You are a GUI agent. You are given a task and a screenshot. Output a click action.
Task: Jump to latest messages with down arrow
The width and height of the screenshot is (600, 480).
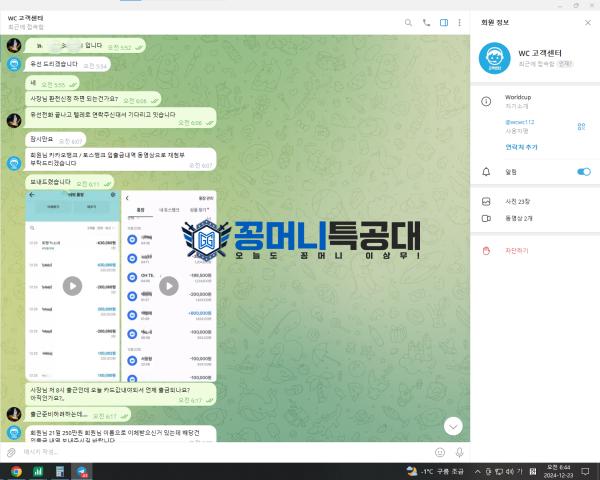point(453,426)
